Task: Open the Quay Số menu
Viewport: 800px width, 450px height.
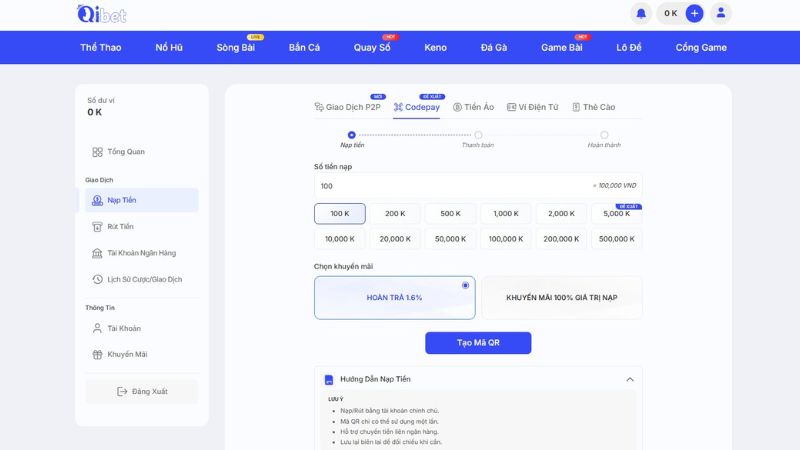Action: coord(372,47)
